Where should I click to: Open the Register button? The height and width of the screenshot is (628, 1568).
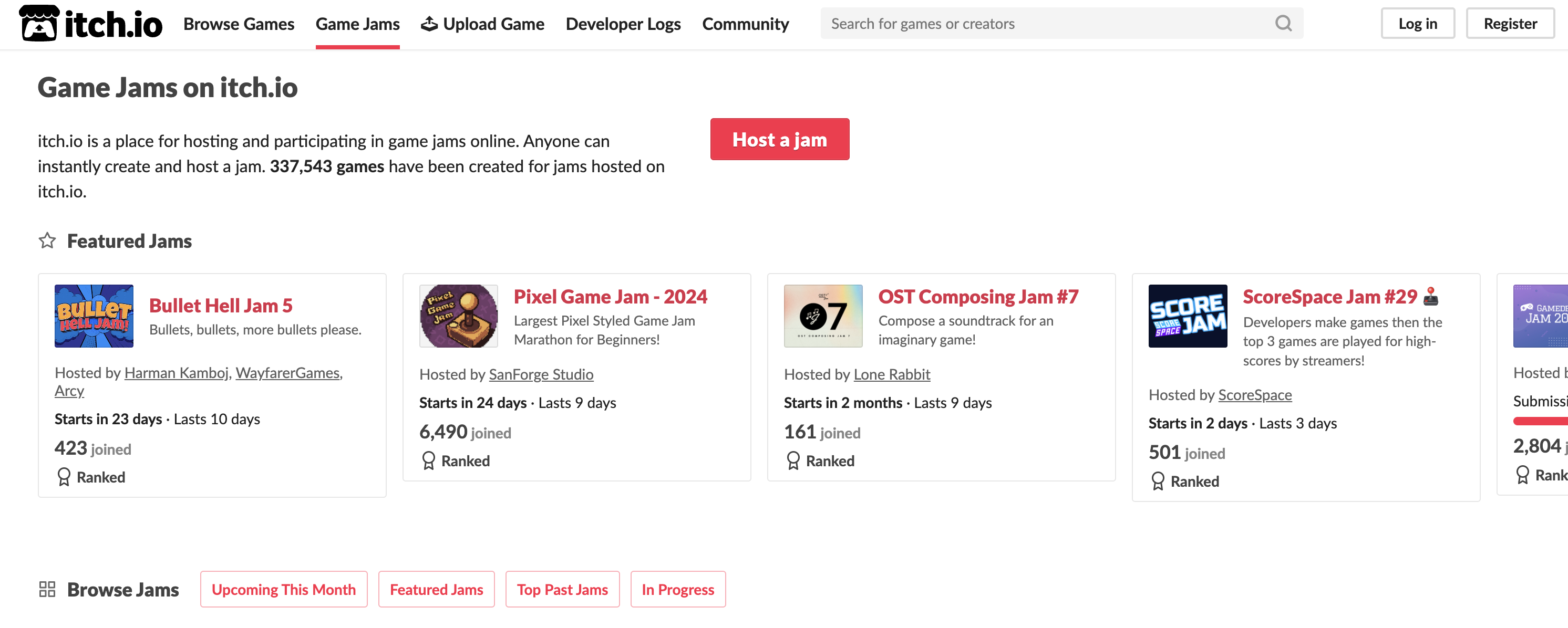[x=1510, y=23]
